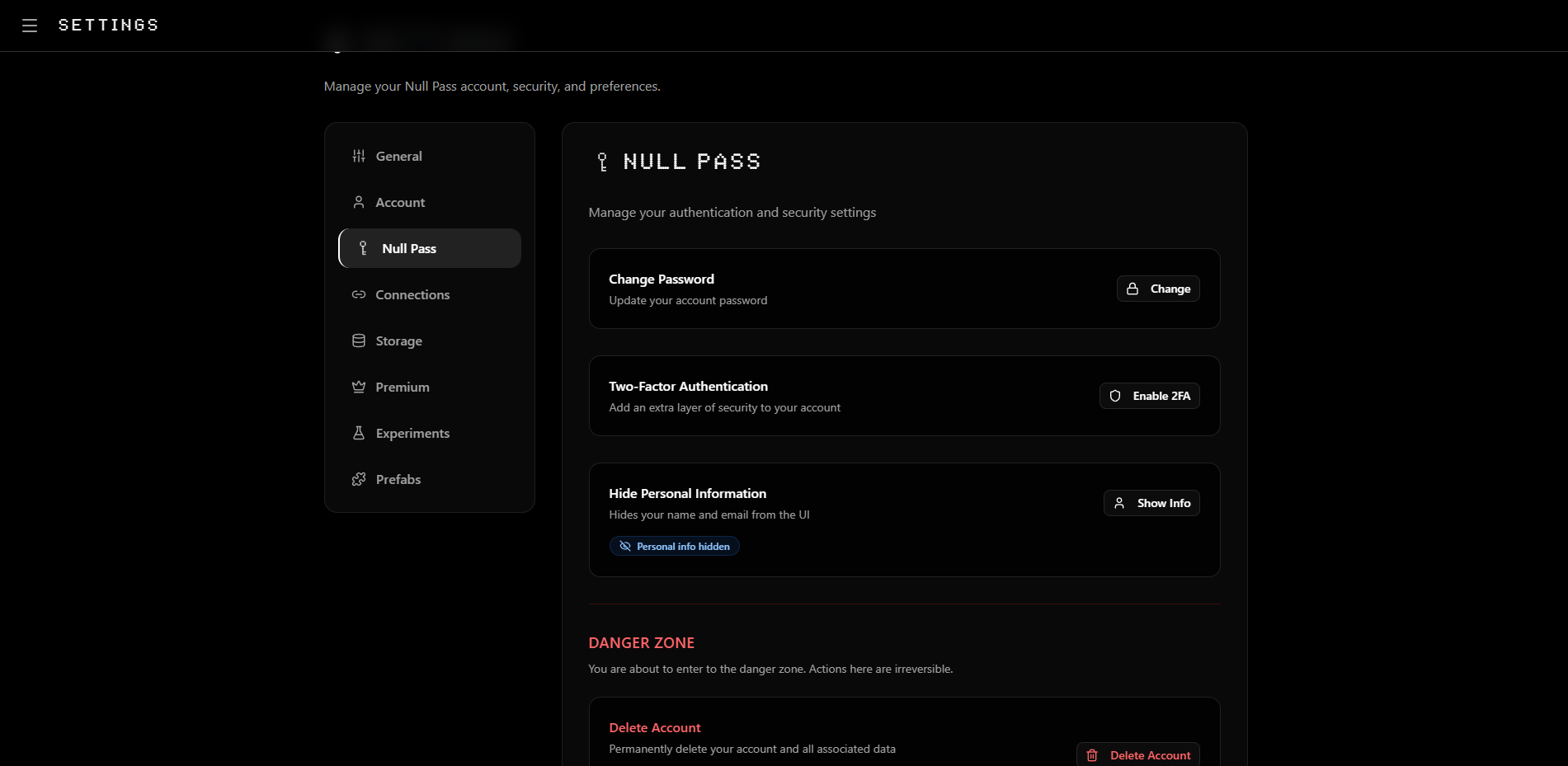The image size is (1568, 766).
Task: Change your account password
Action: [1158, 289]
